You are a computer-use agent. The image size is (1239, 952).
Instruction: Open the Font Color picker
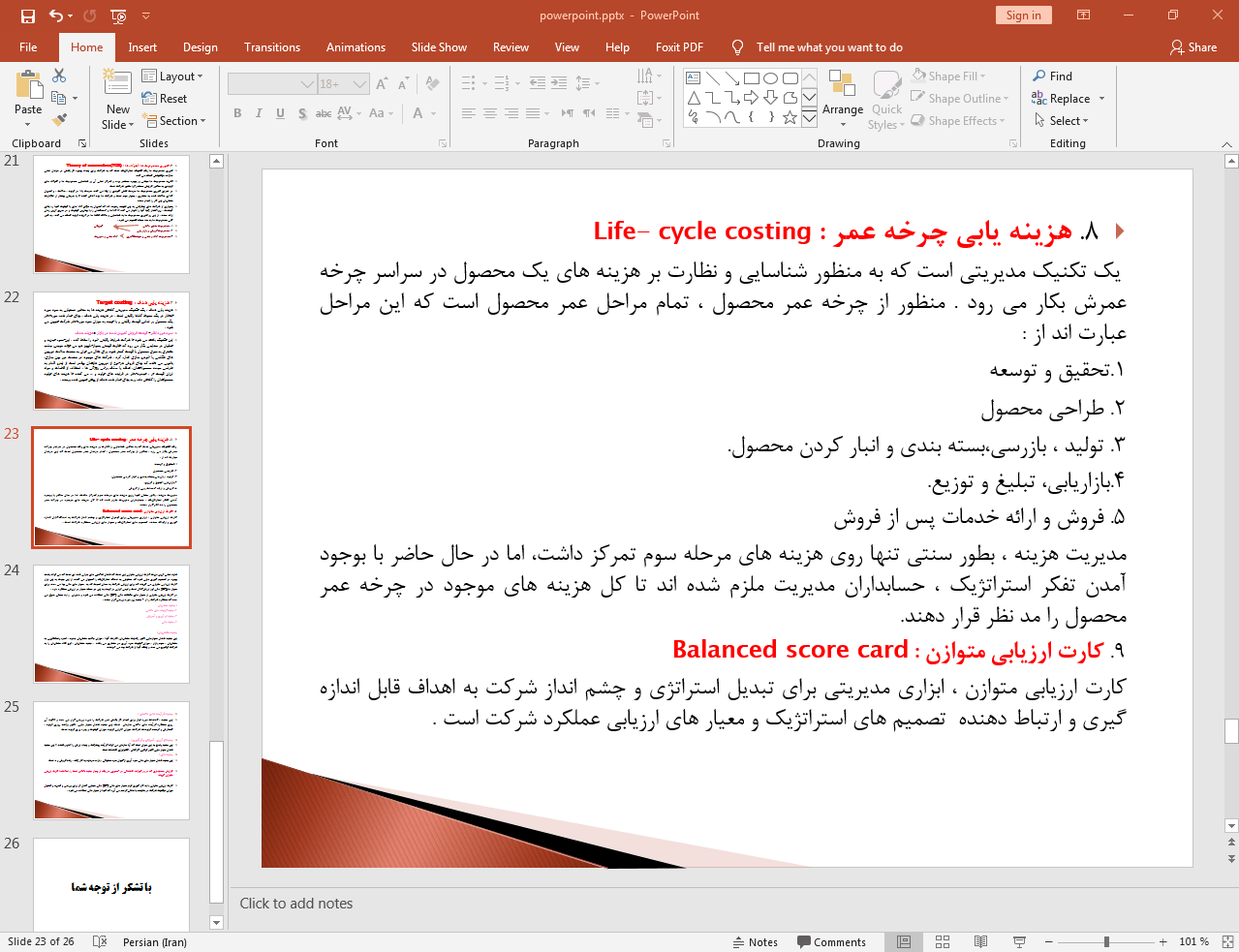pos(418,113)
